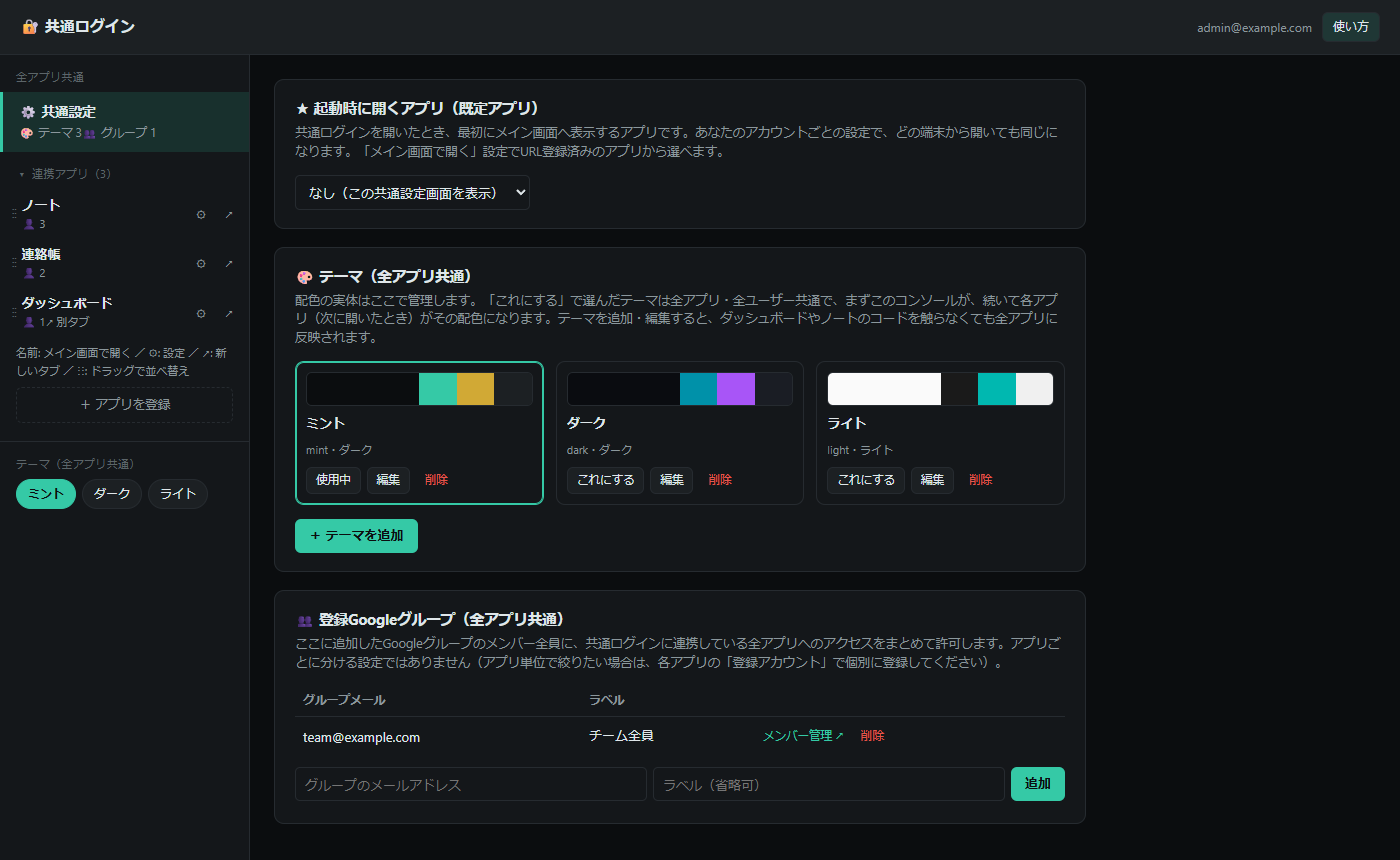The height and width of the screenshot is (860, 1400).
Task: Click + テーマを追加 button
Action: [x=356, y=536]
